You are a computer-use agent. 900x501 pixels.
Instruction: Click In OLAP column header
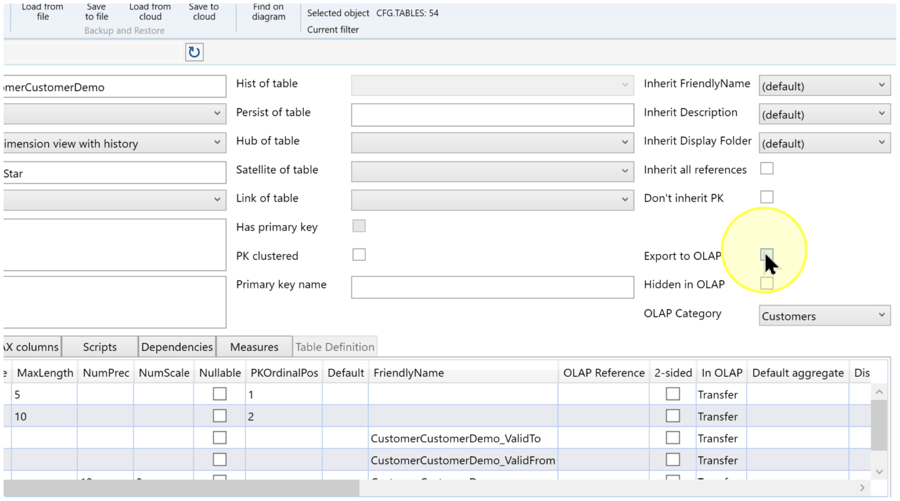click(x=721, y=372)
